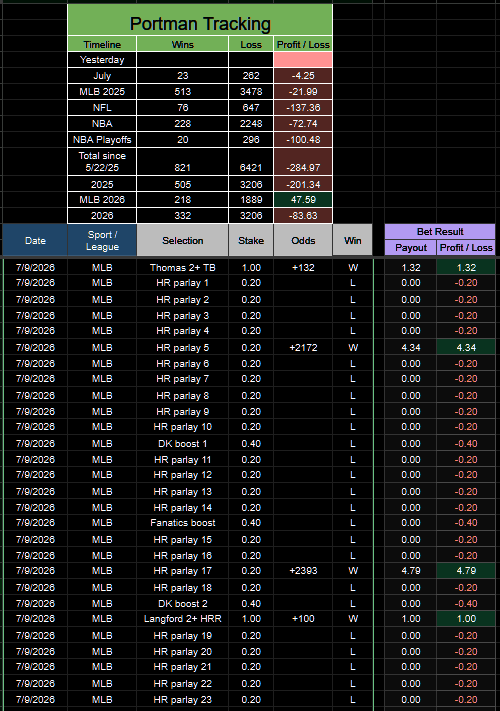Click the Selection column header

pyautogui.click(x=182, y=240)
